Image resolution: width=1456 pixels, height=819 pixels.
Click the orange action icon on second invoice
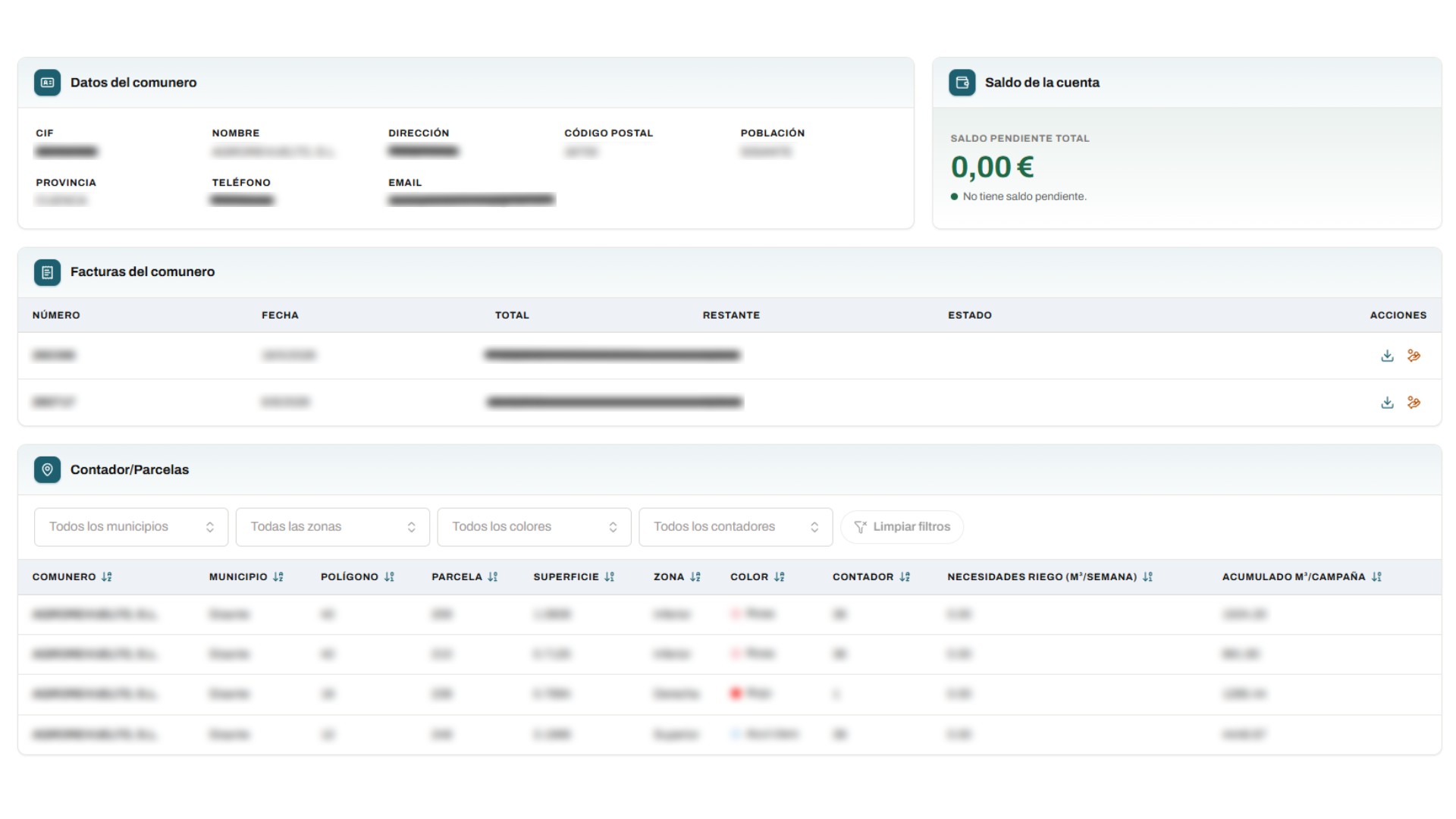click(x=1414, y=403)
